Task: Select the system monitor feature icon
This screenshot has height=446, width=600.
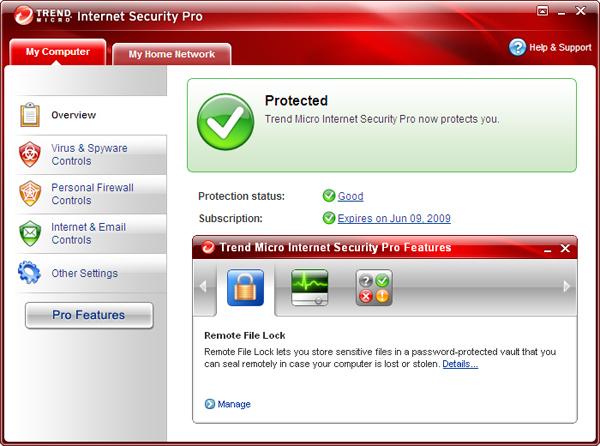Action: (x=309, y=287)
